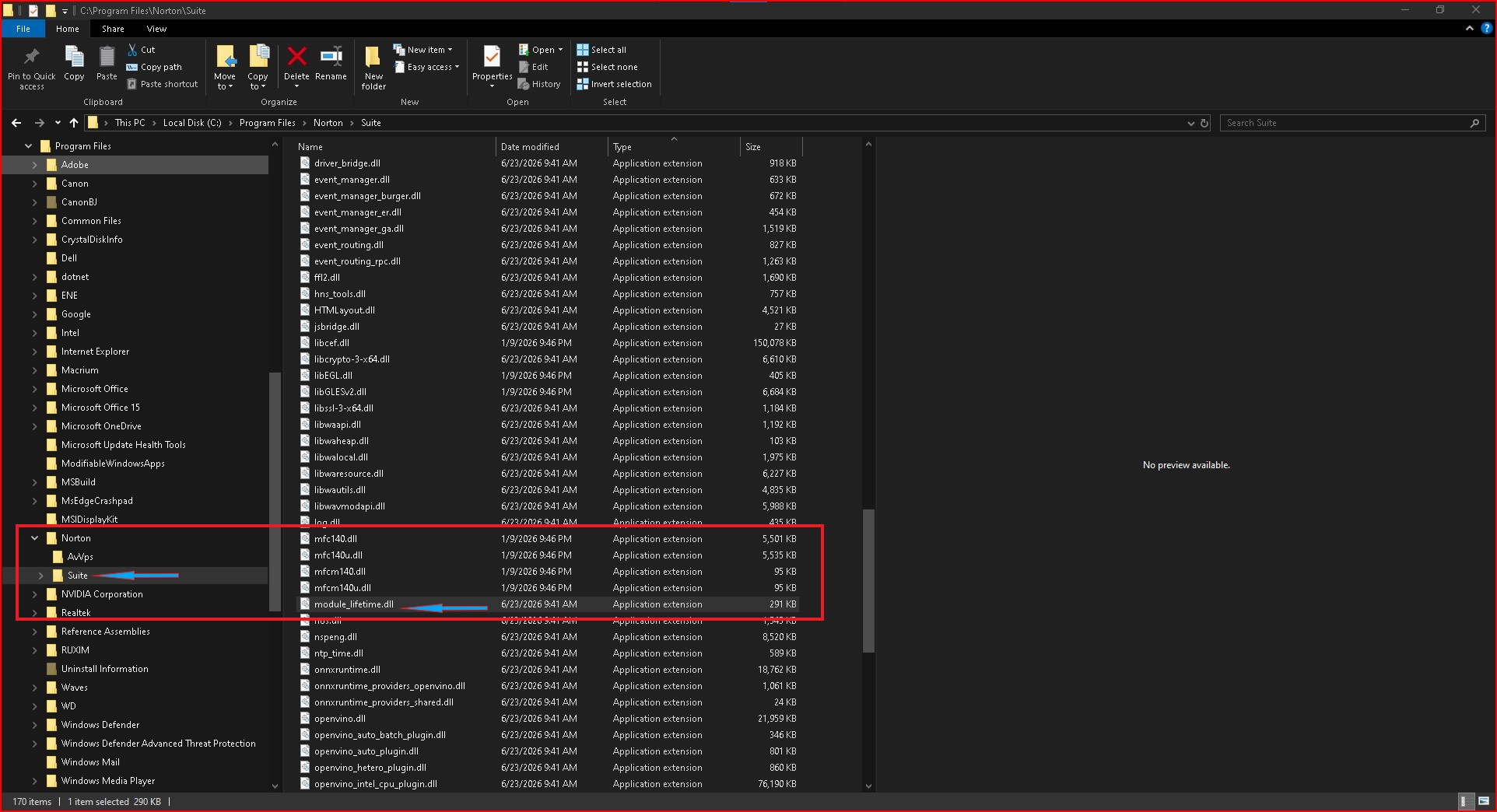Open the Easy access dropdown
Viewport: 1497px width, 812px height.
[426, 67]
